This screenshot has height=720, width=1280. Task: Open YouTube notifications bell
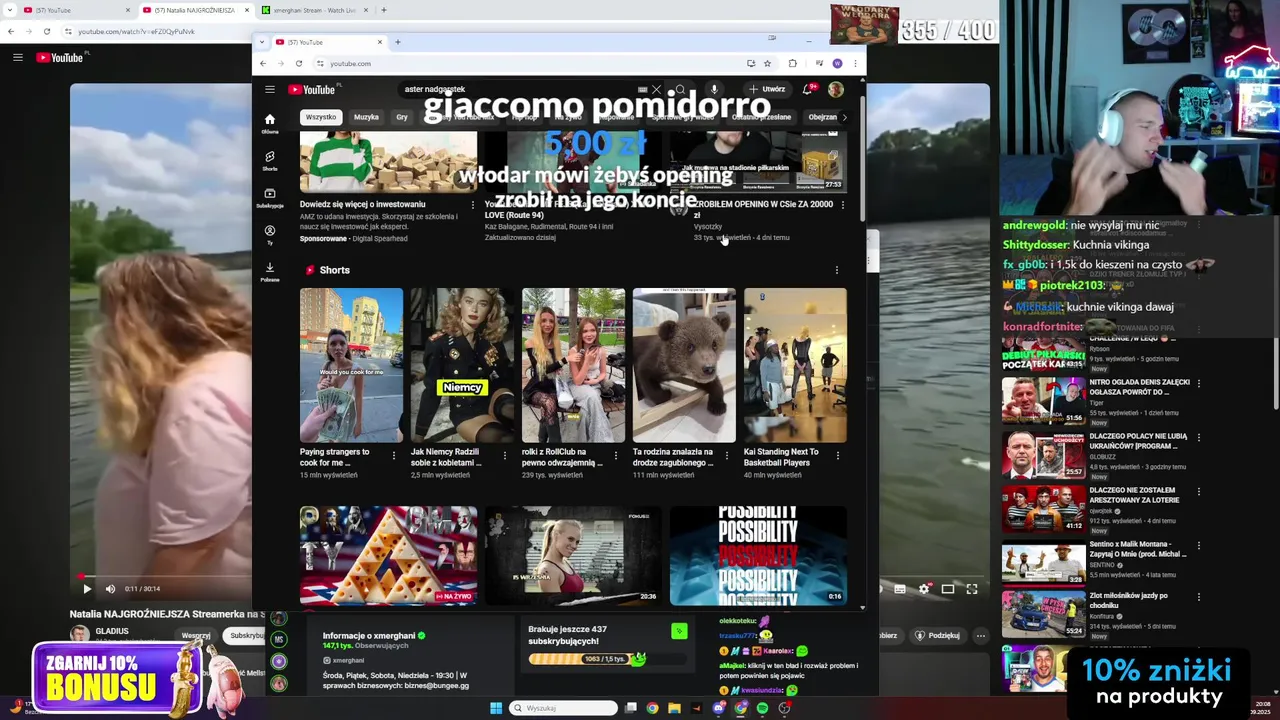tap(808, 90)
